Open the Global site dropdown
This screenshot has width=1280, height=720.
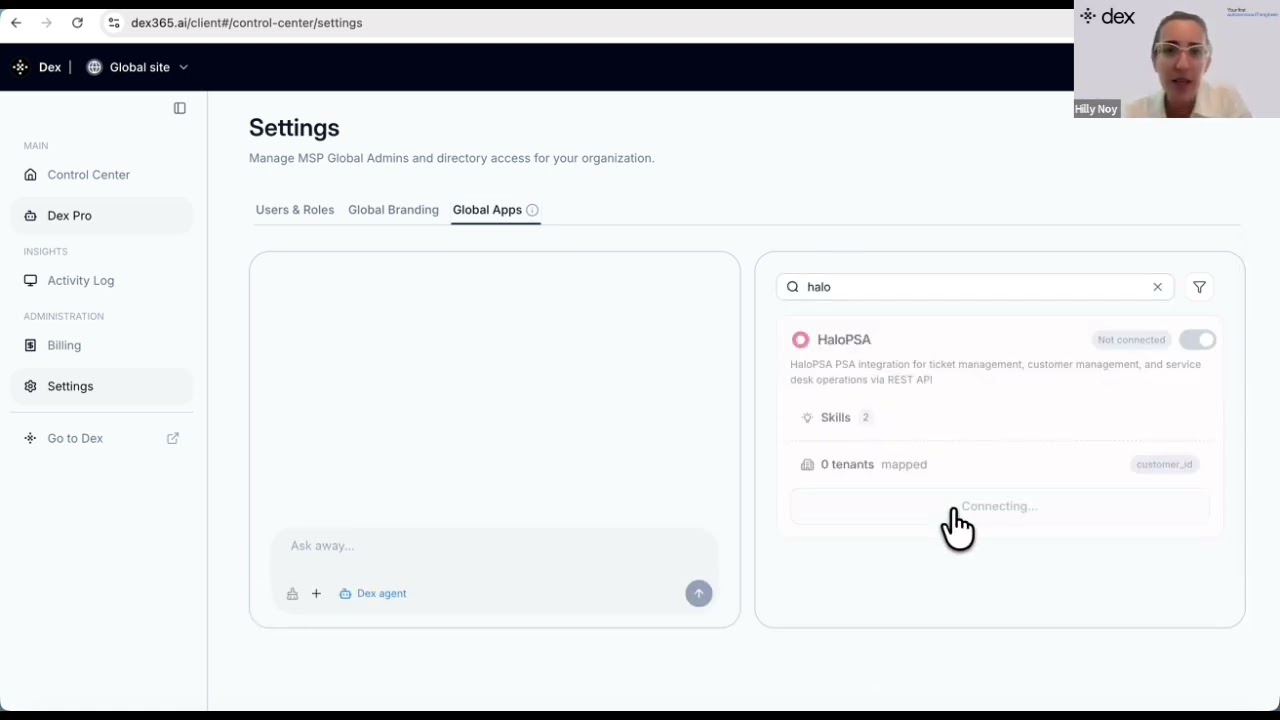[138, 67]
